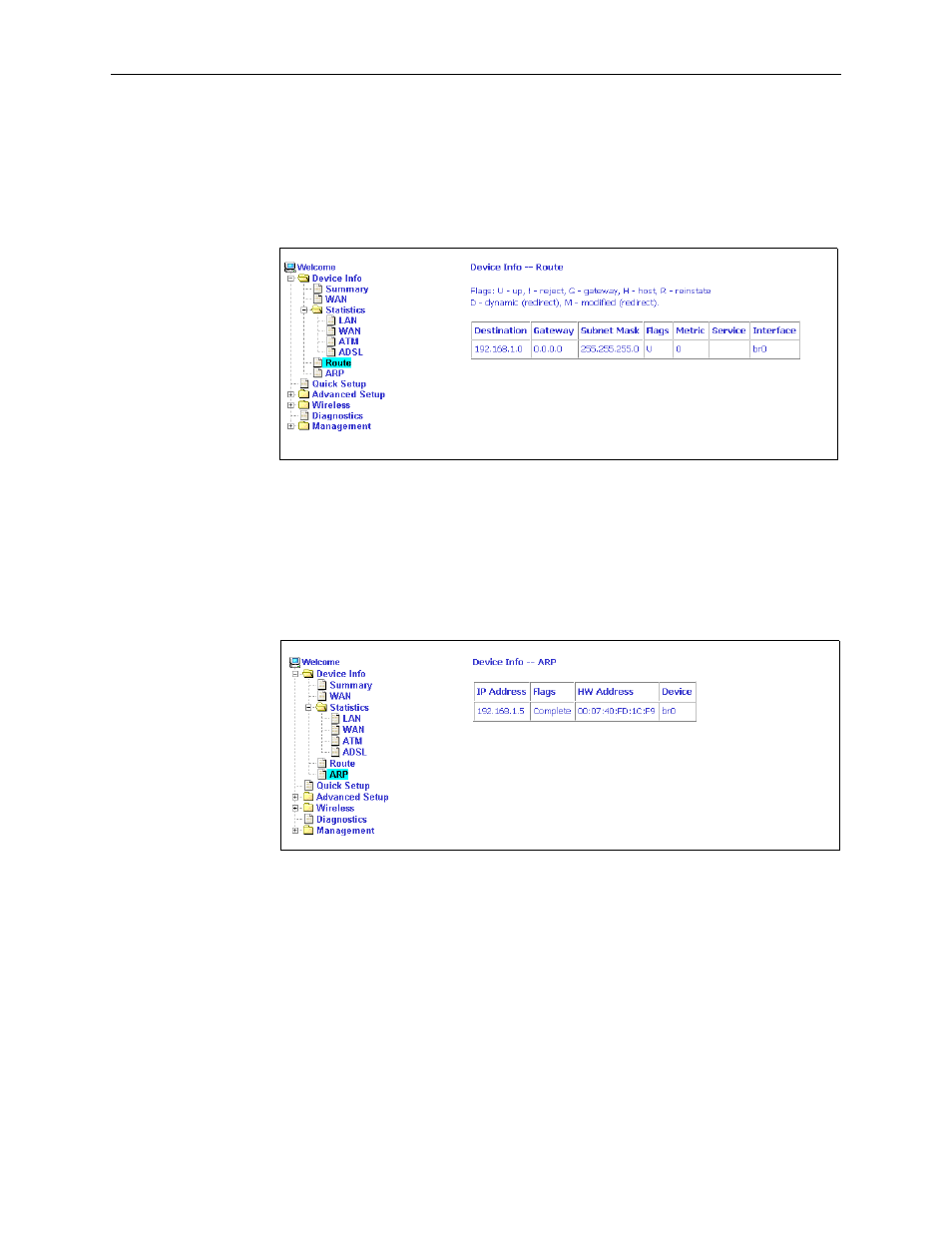This screenshot has height=1233, width=952.
Task: Select destination cell 192.168.1.0
Action: pyautogui.click(x=500, y=349)
